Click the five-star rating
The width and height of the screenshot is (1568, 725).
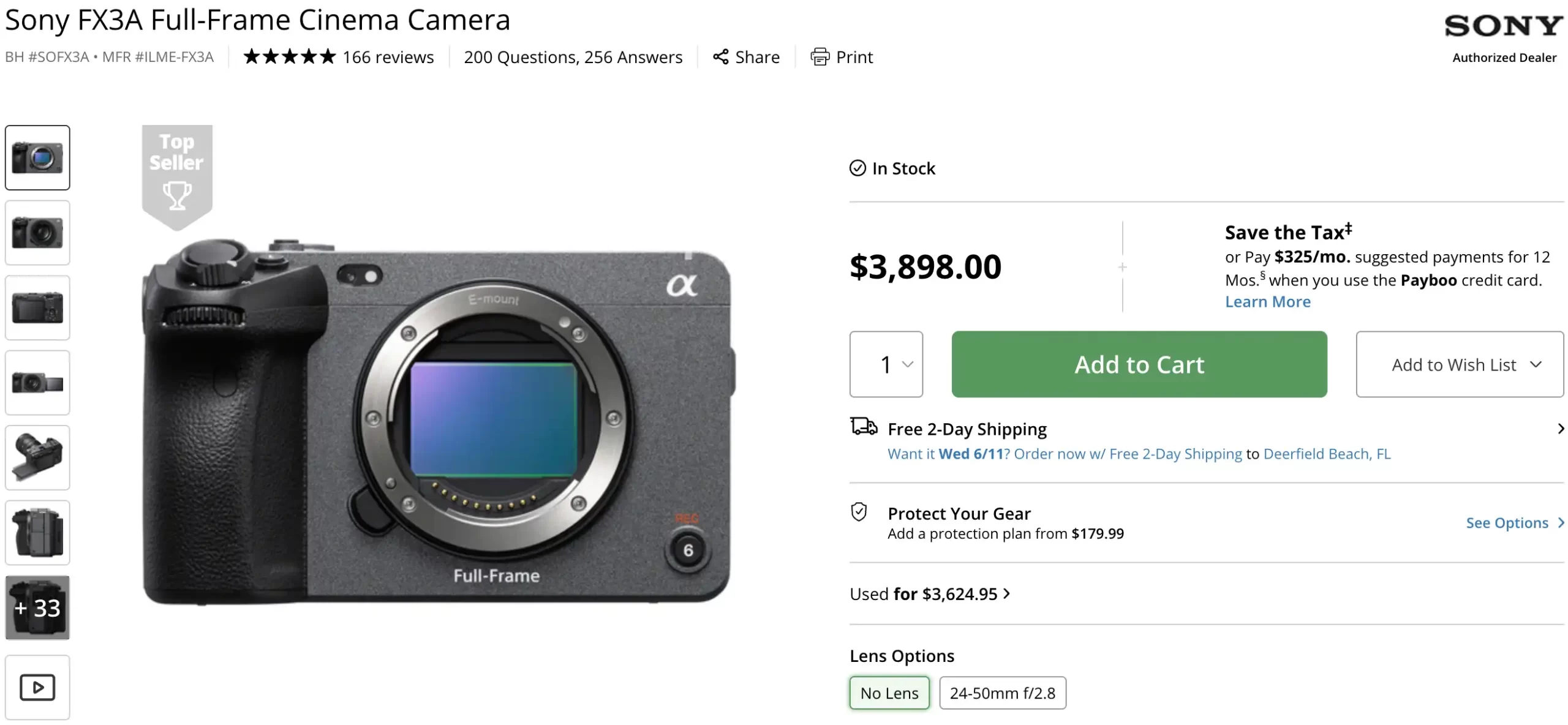point(290,57)
